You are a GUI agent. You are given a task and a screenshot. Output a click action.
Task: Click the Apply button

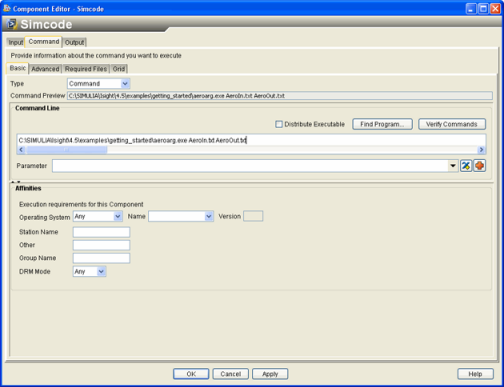[x=270, y=374]
